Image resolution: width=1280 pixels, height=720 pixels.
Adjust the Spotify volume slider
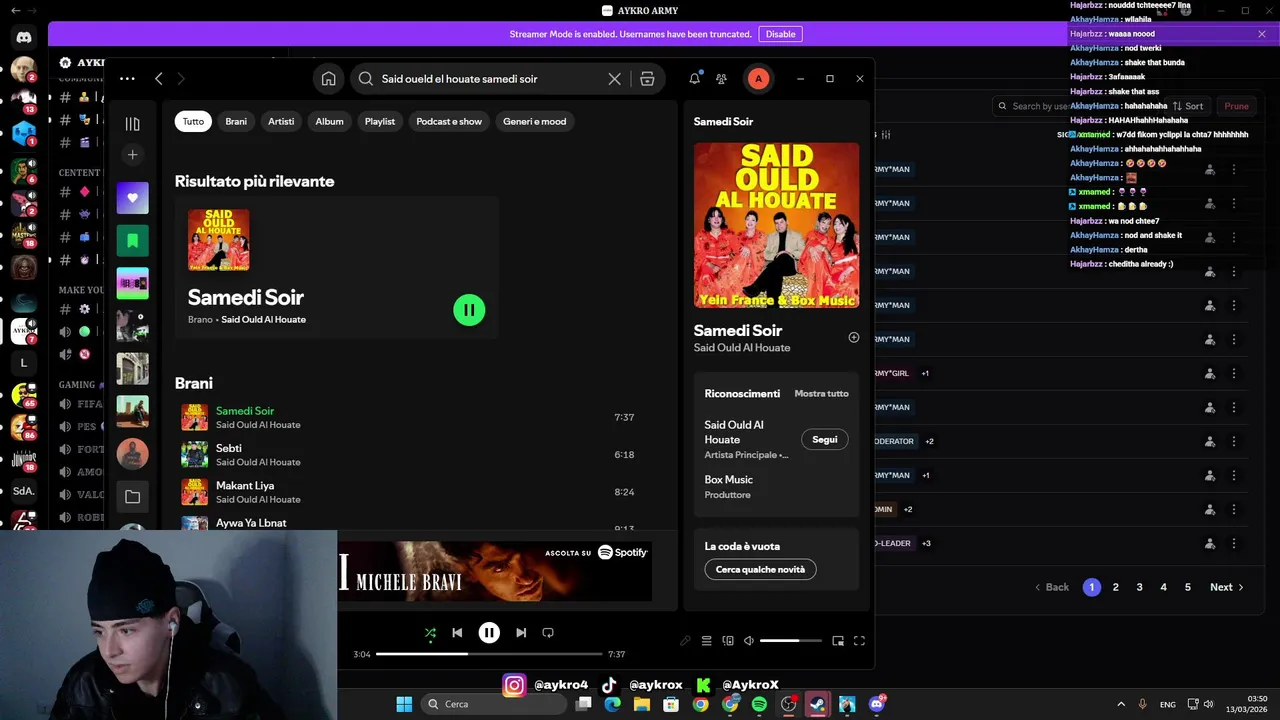point(790,641)
